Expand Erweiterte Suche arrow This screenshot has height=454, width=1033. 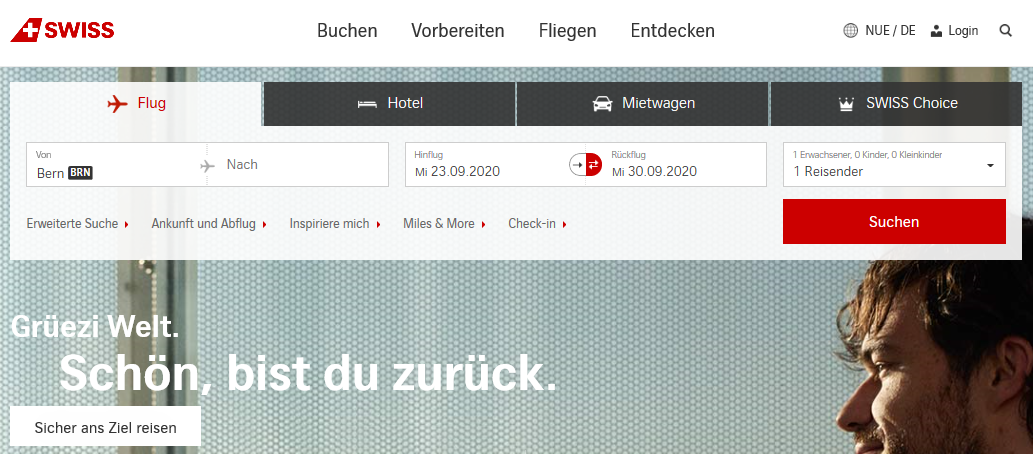click(x=126, y=225)
